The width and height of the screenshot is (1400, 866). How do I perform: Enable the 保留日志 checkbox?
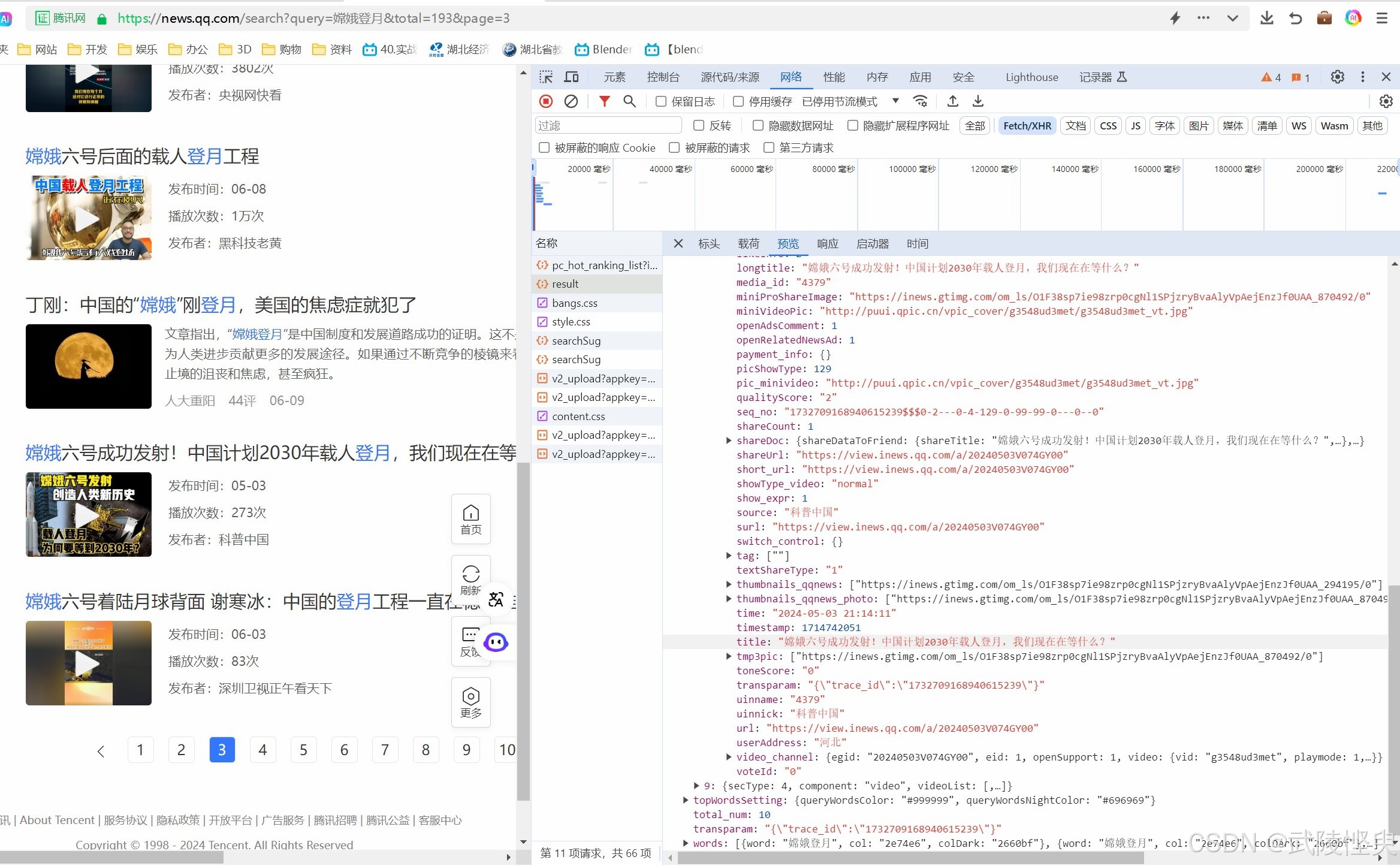[661, 101]
